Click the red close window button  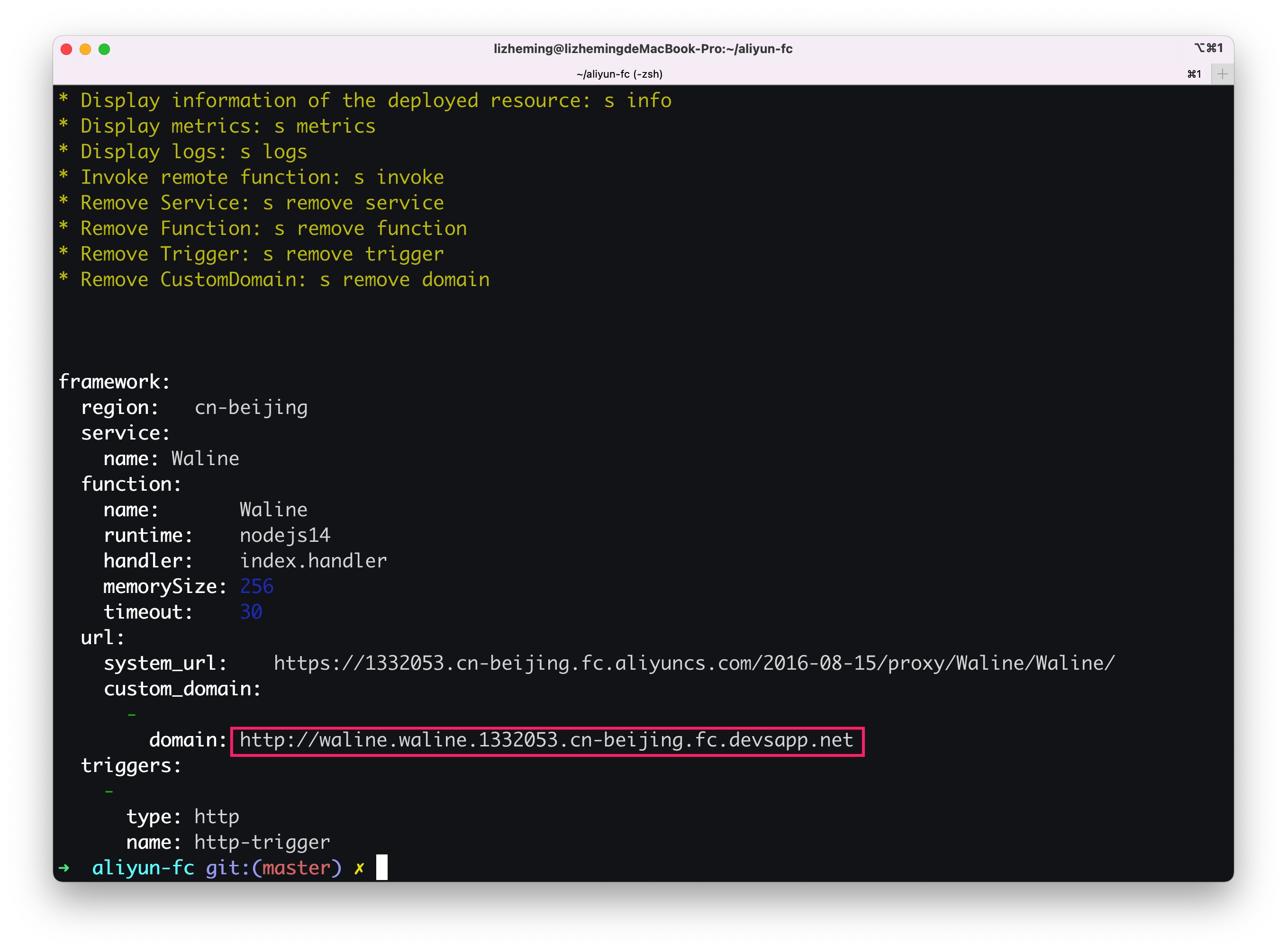point(66,49)
